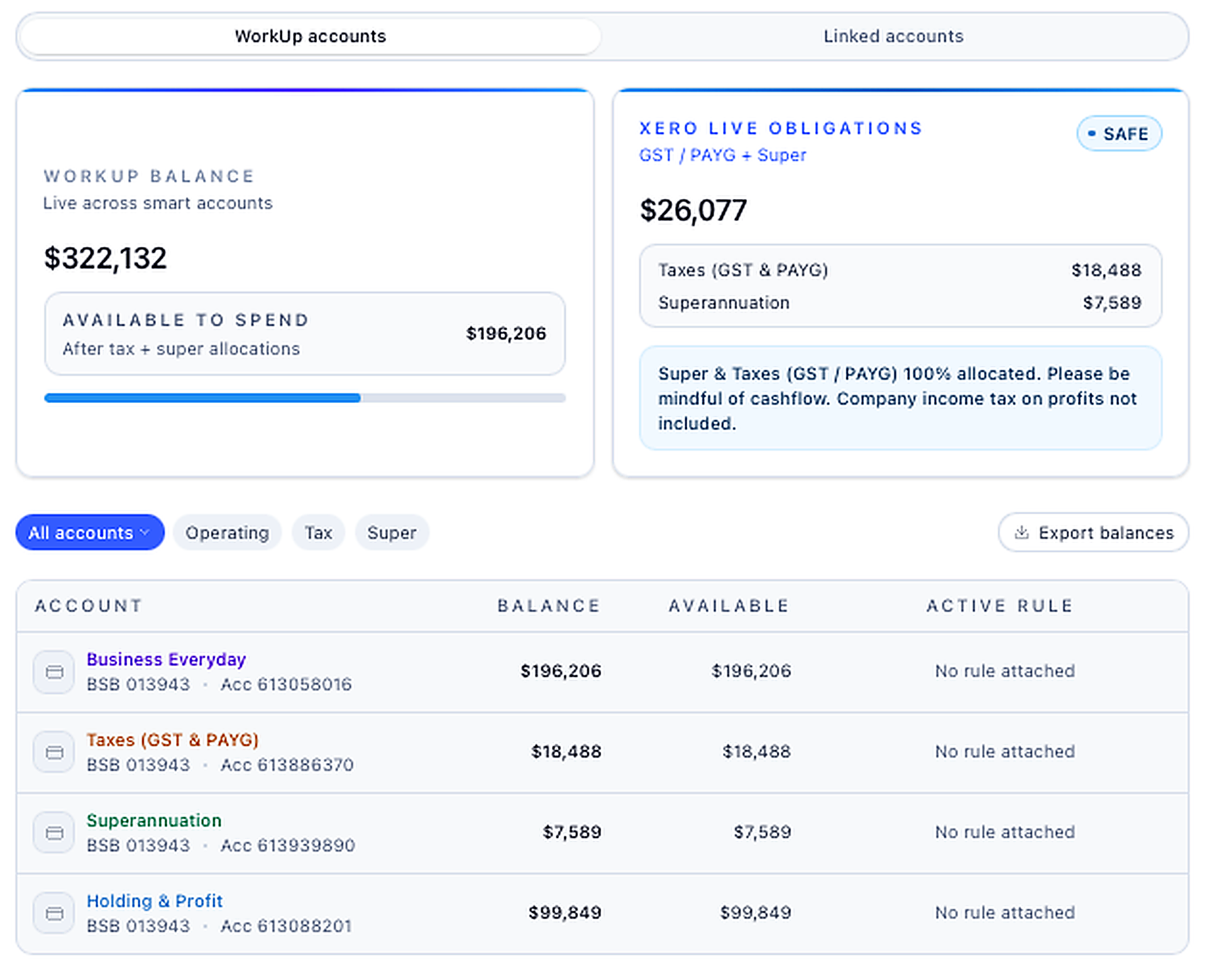Click the Business Everyday account card icon
This screenshot has width=1207, height=980.
[53, 671]
